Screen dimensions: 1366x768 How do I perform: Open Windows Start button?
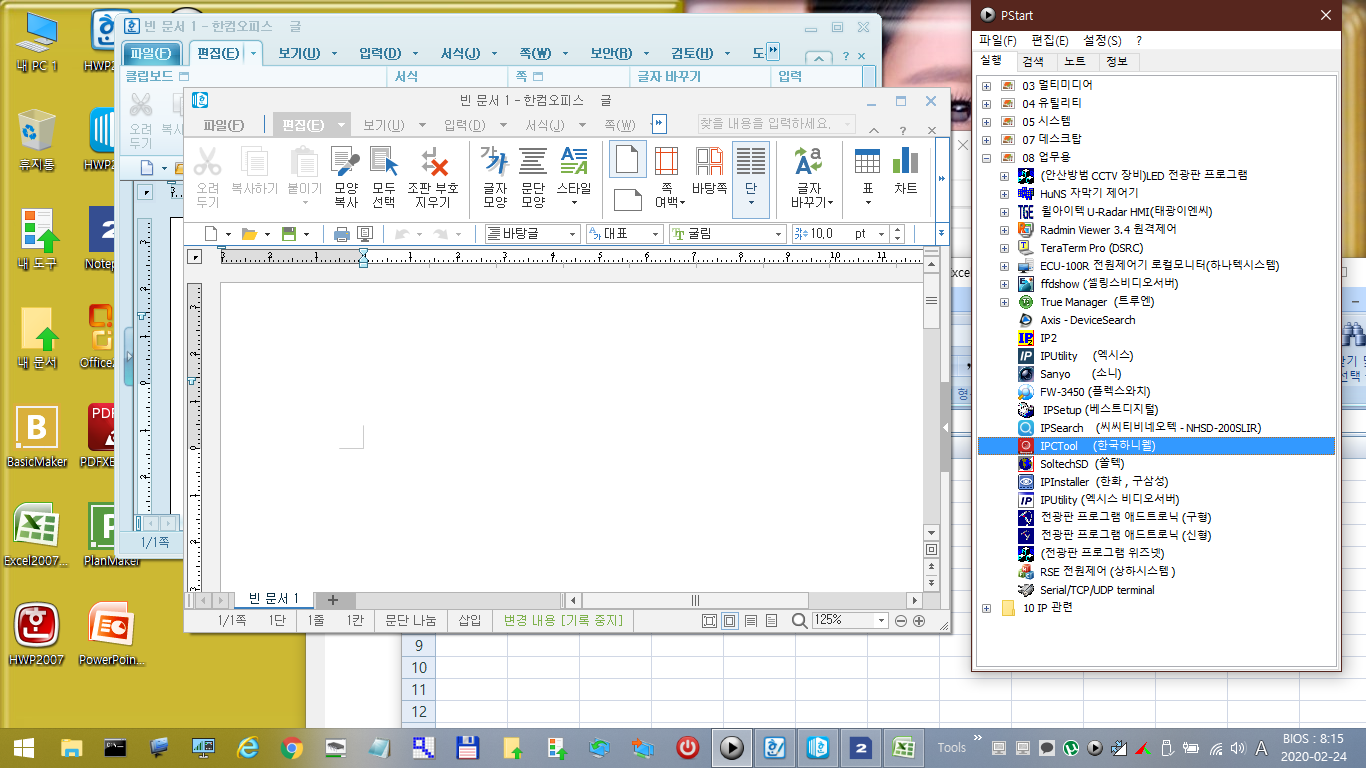(x=24, y=747)
